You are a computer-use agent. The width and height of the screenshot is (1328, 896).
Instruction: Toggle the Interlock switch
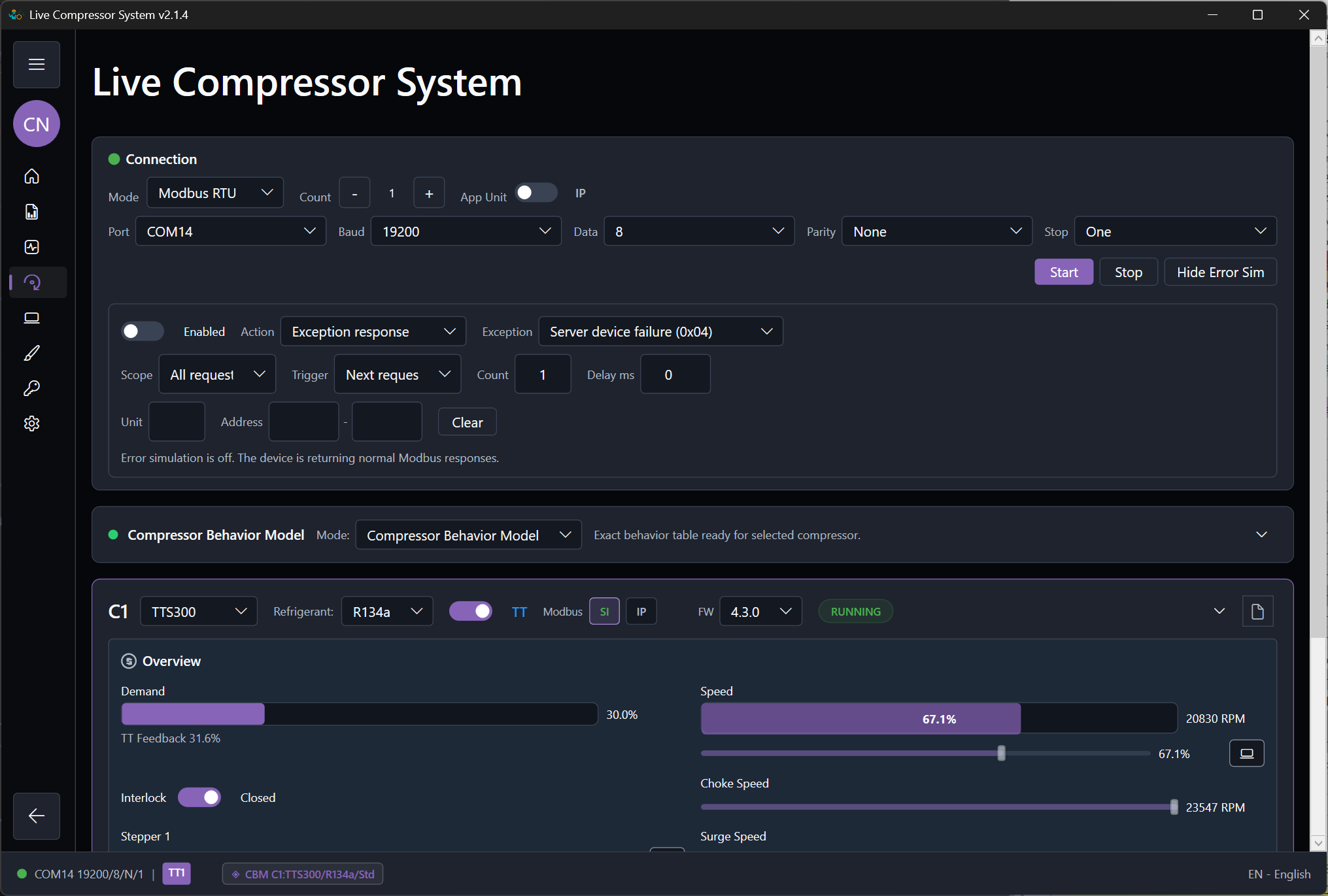(199, 797)
